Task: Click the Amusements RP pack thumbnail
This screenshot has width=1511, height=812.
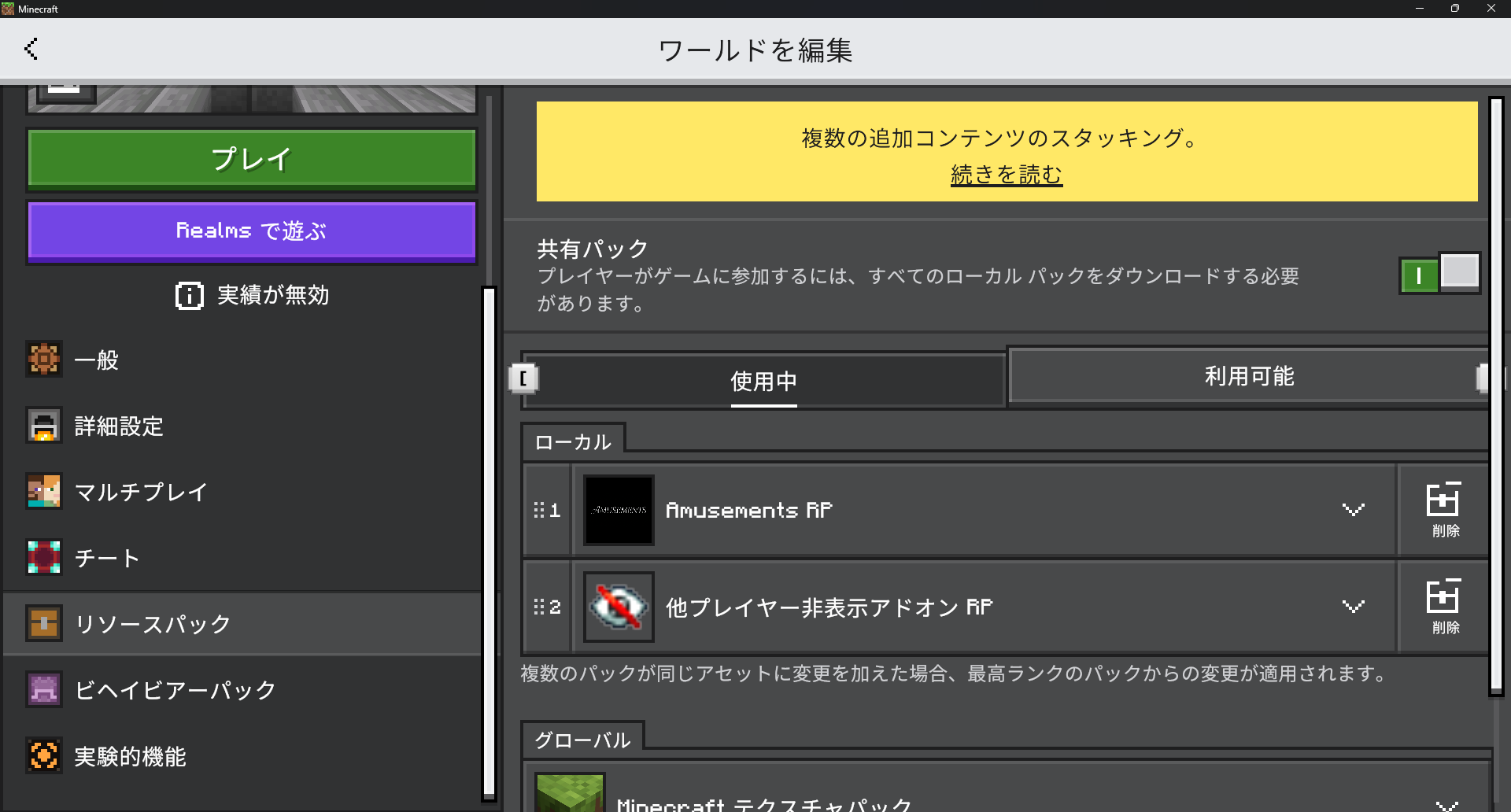Action: point(619,510)
